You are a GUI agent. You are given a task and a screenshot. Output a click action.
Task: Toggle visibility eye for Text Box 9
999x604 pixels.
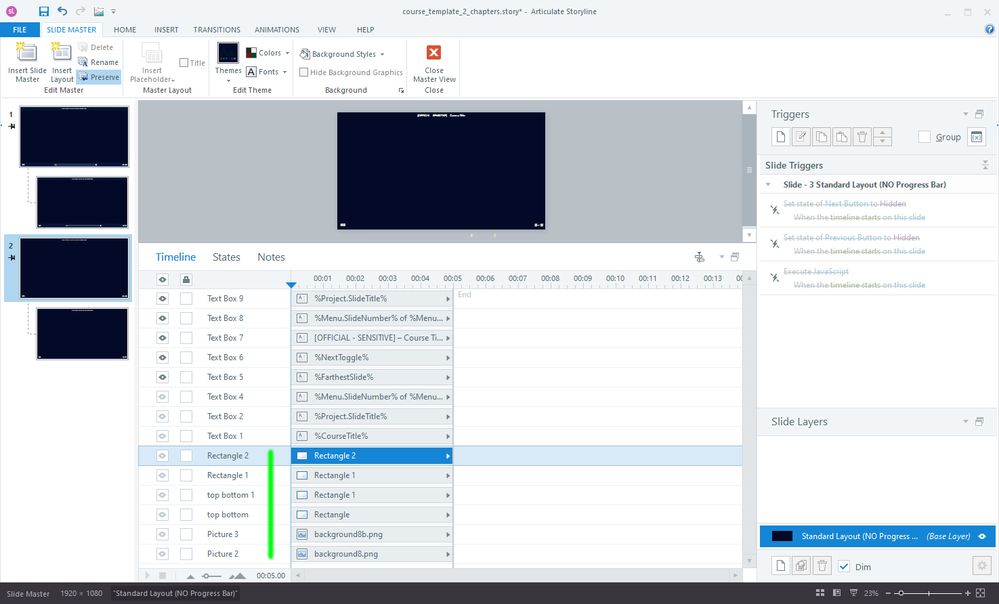(x=162, y=298)
